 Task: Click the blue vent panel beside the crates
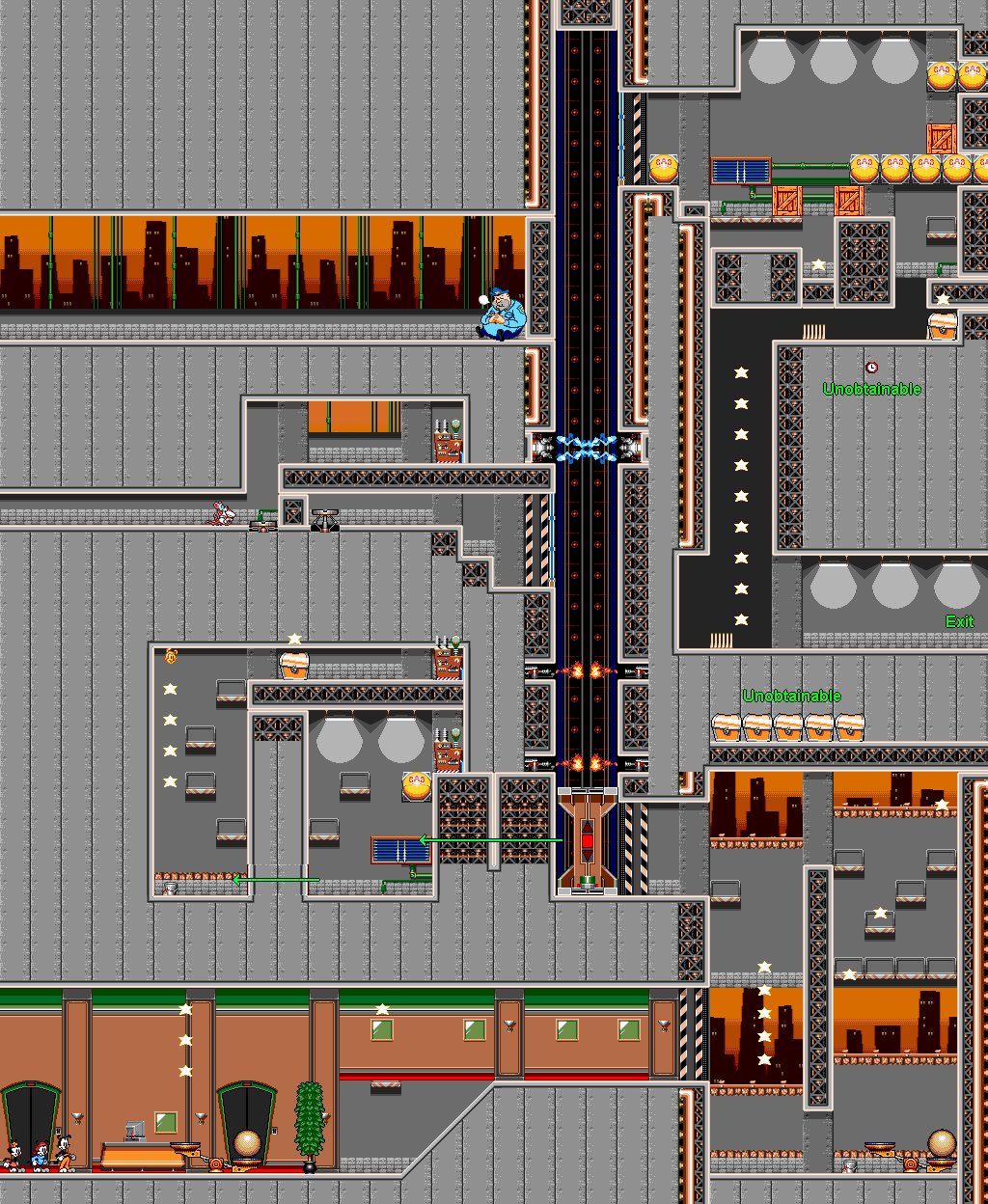pos(741,171)
